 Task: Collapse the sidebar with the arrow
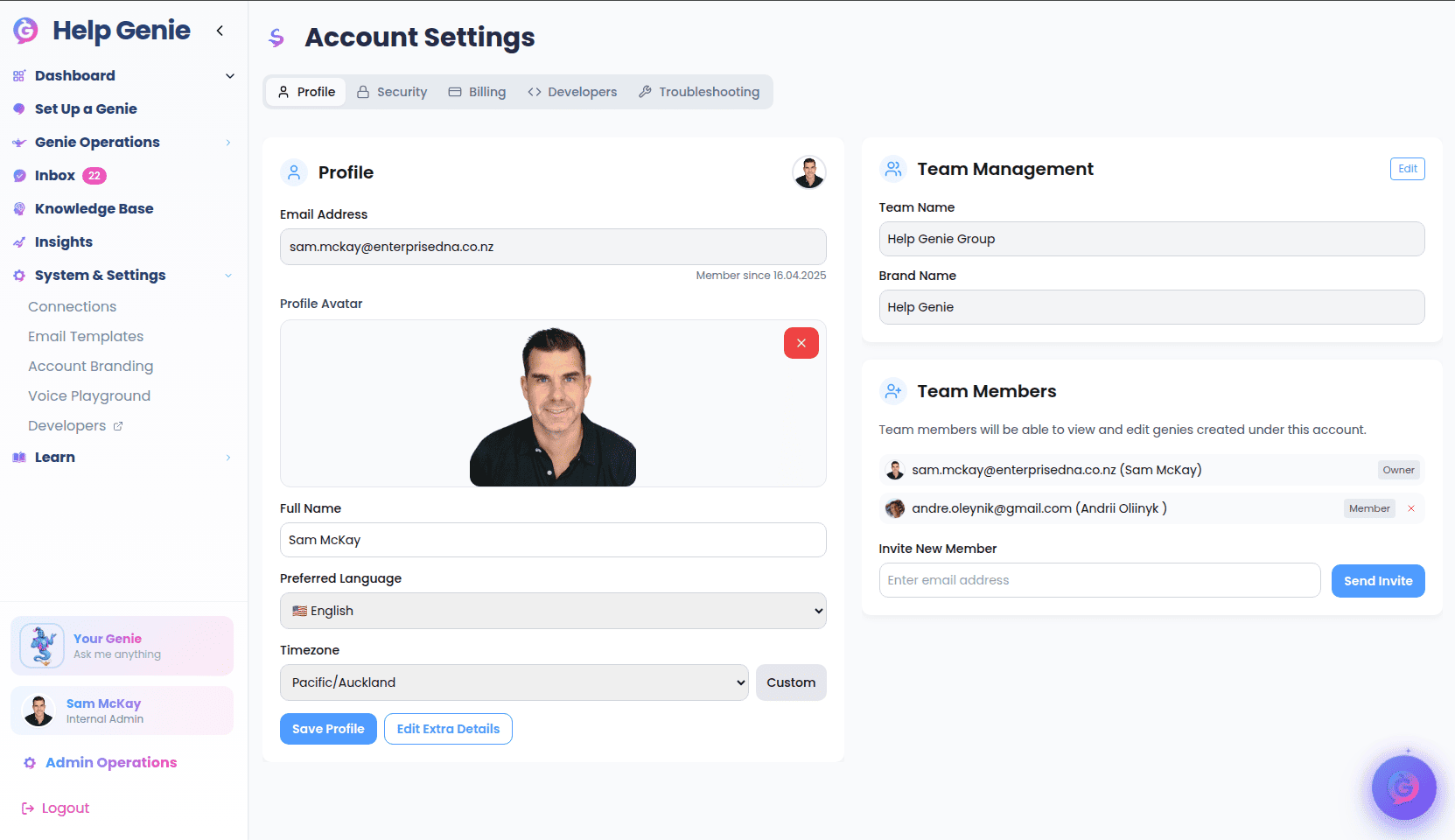[220, 31]
